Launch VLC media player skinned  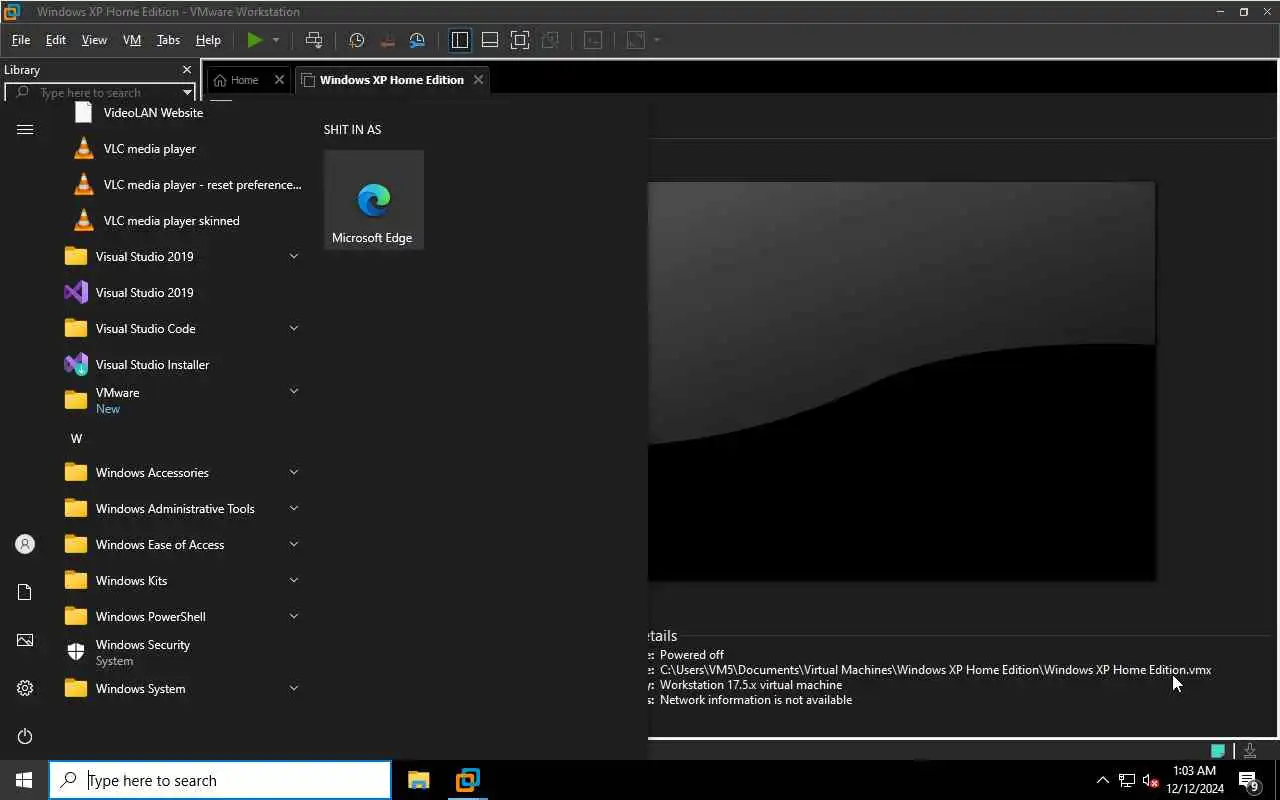pos(180,220)
